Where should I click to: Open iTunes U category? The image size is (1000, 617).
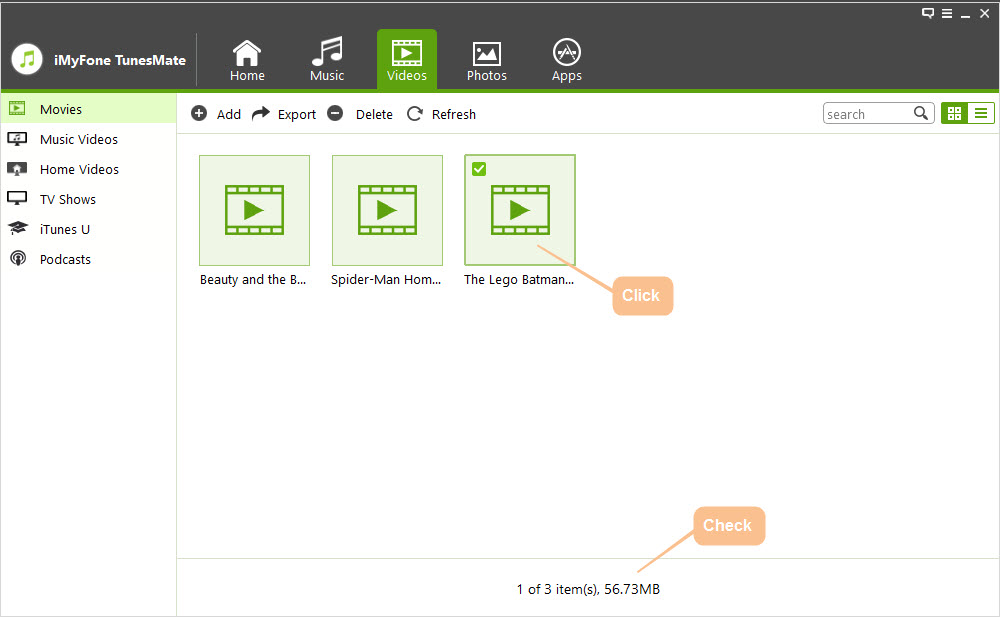89,229
